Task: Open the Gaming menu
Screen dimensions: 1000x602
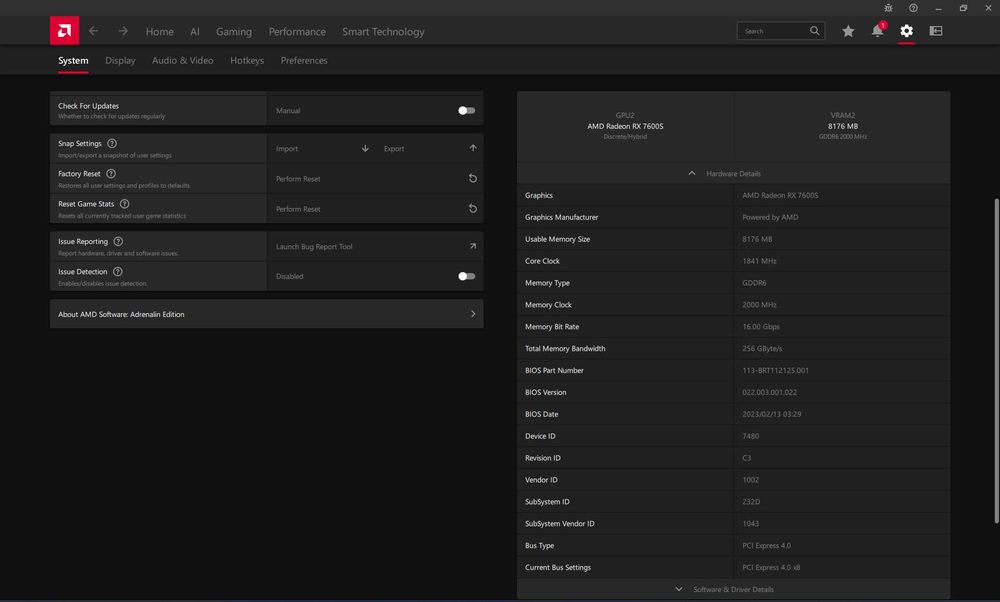Action: (x=234, y=32)
